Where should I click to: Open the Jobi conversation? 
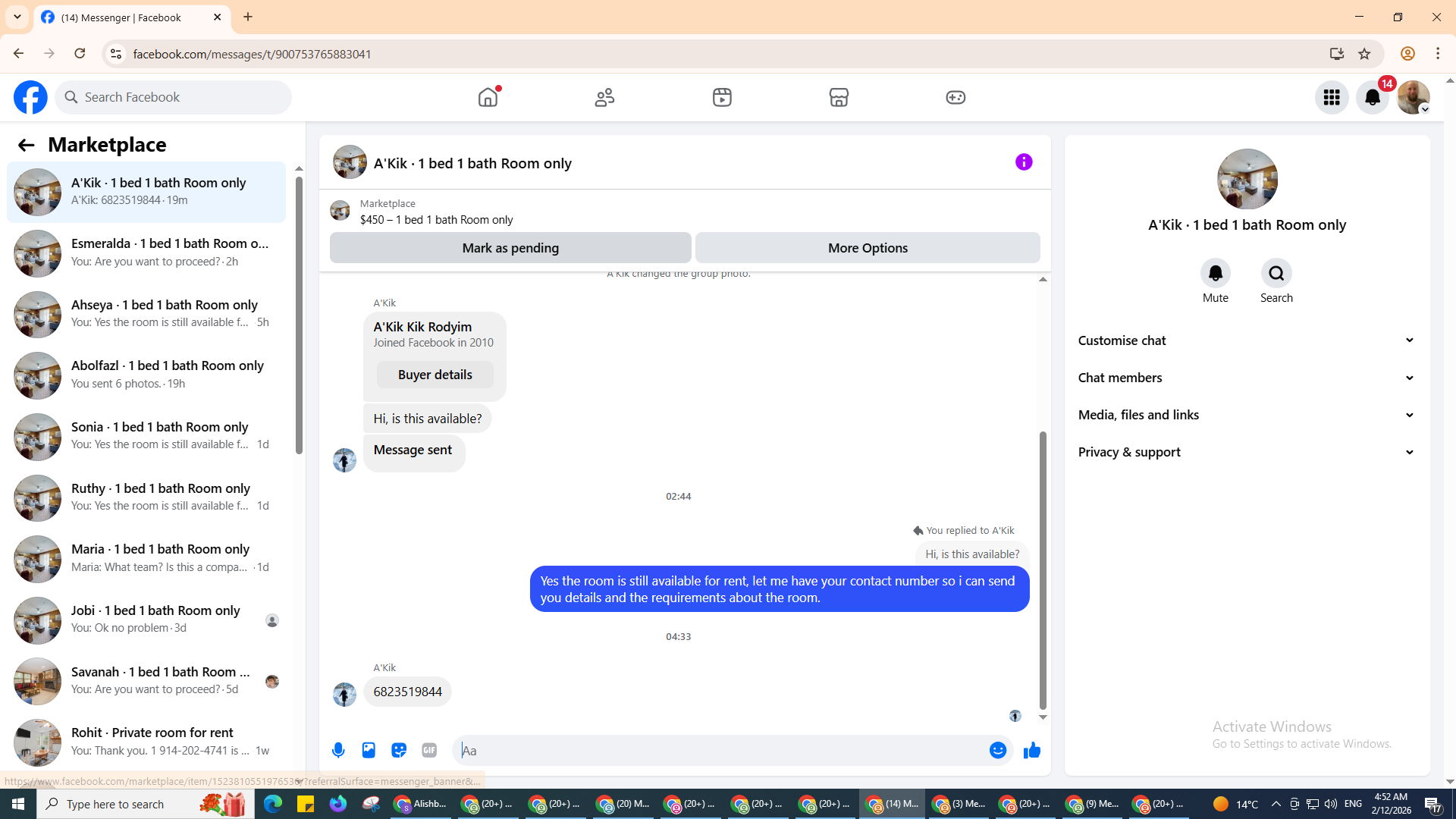click(x=146, y=620)
